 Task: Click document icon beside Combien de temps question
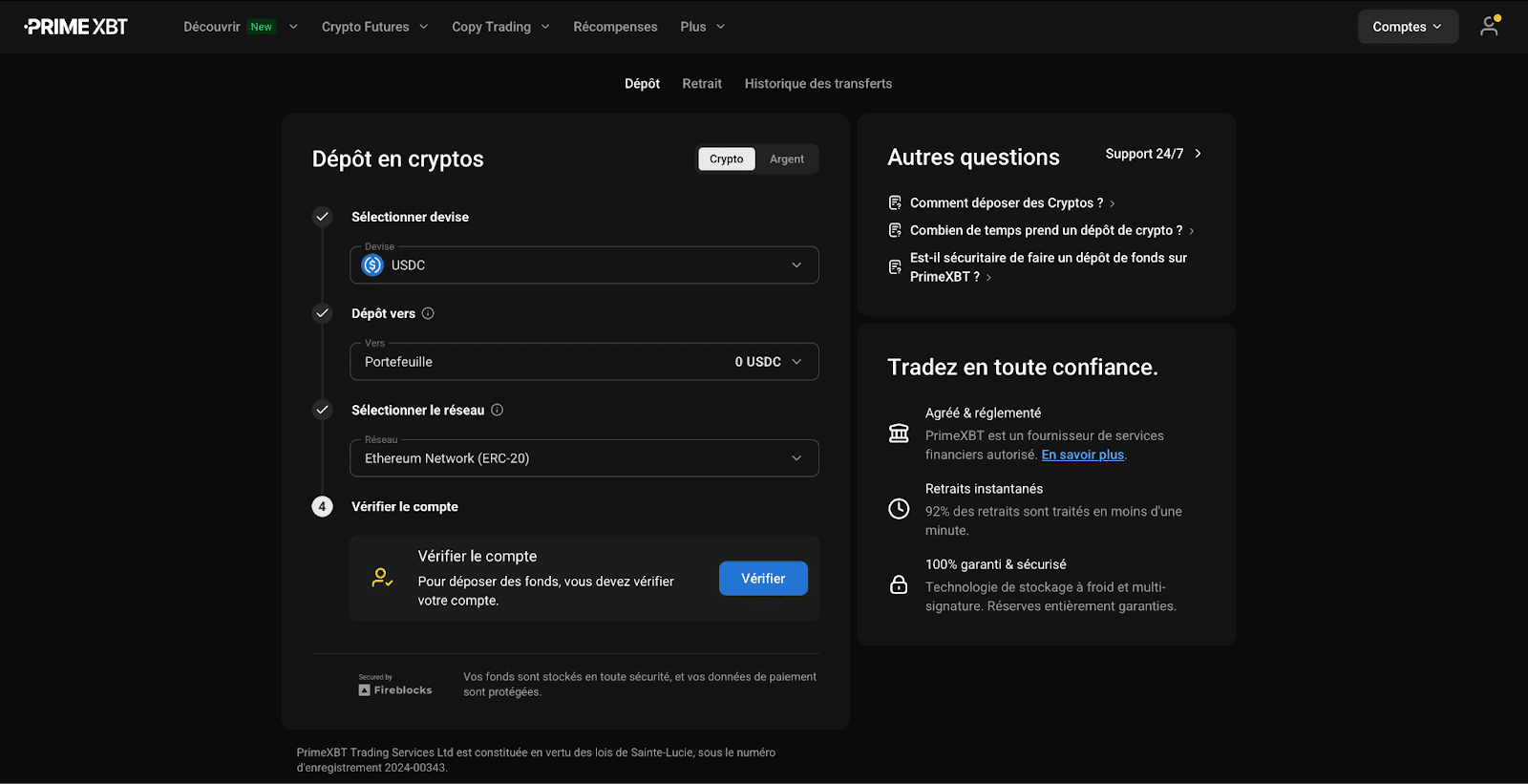(895, 230)
